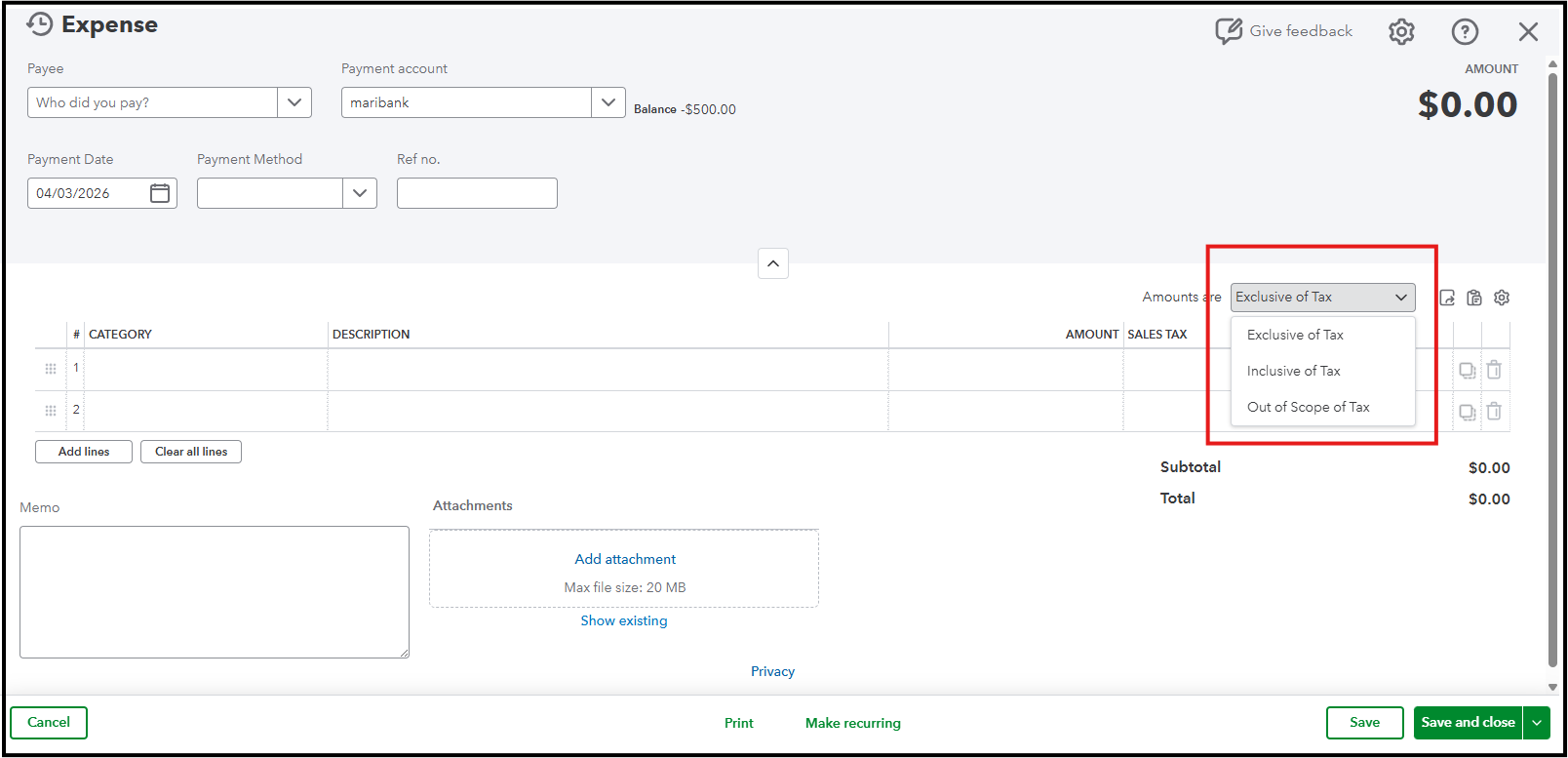The height and width of the screenshot is (758, 1568).
Task: Click the clipboard paste icon above the table
Action: [1474, 298]
